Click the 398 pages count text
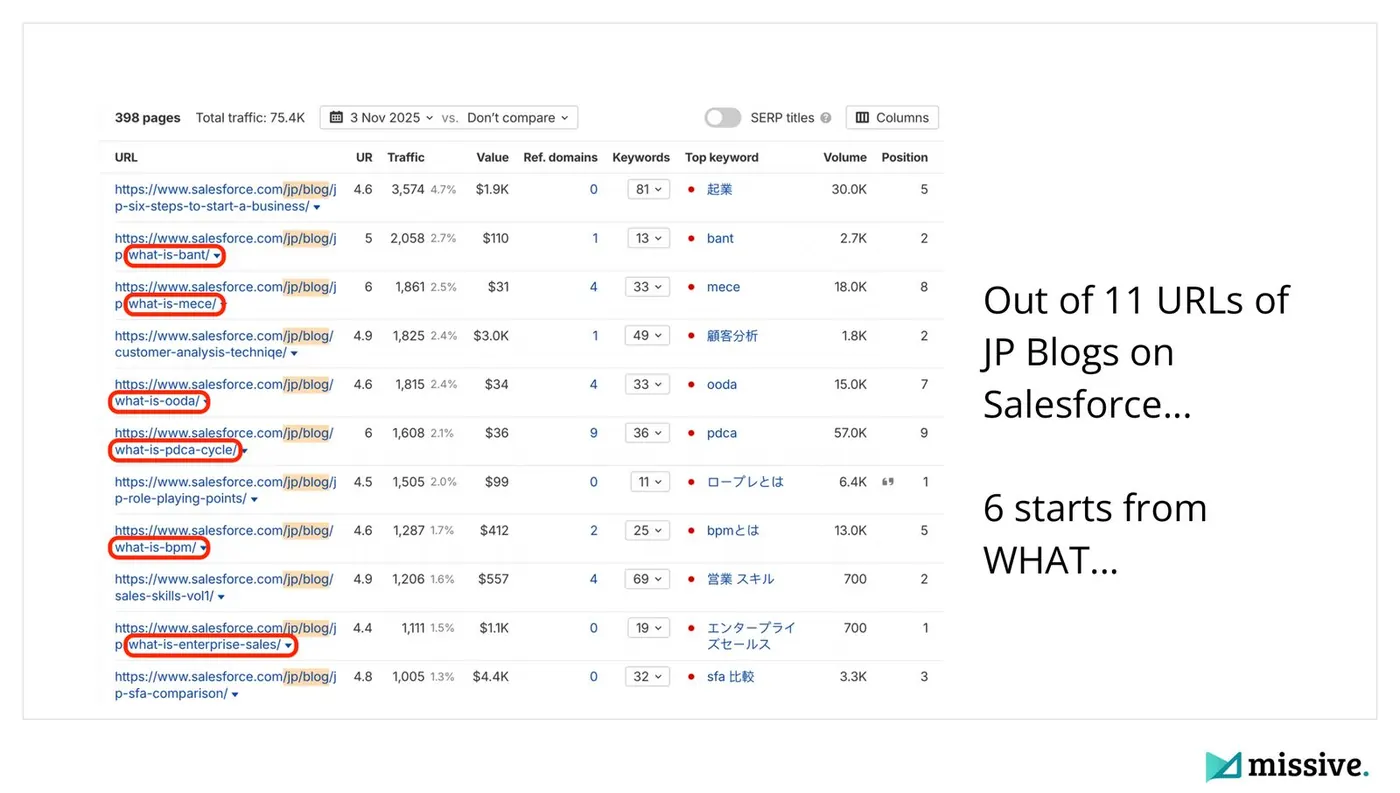 click(147, 117)
